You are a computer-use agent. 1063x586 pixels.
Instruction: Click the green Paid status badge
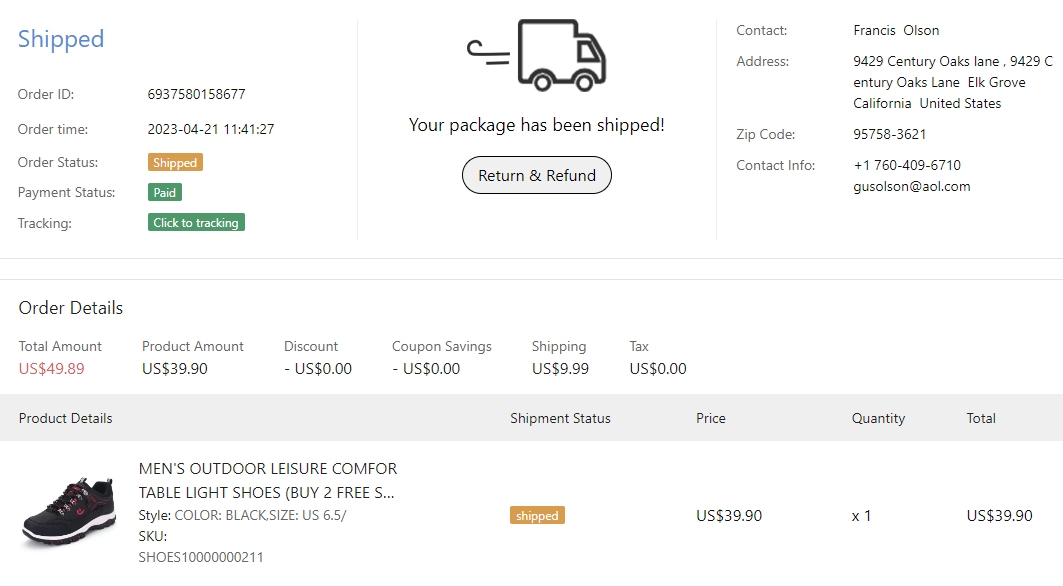point(165,193)
